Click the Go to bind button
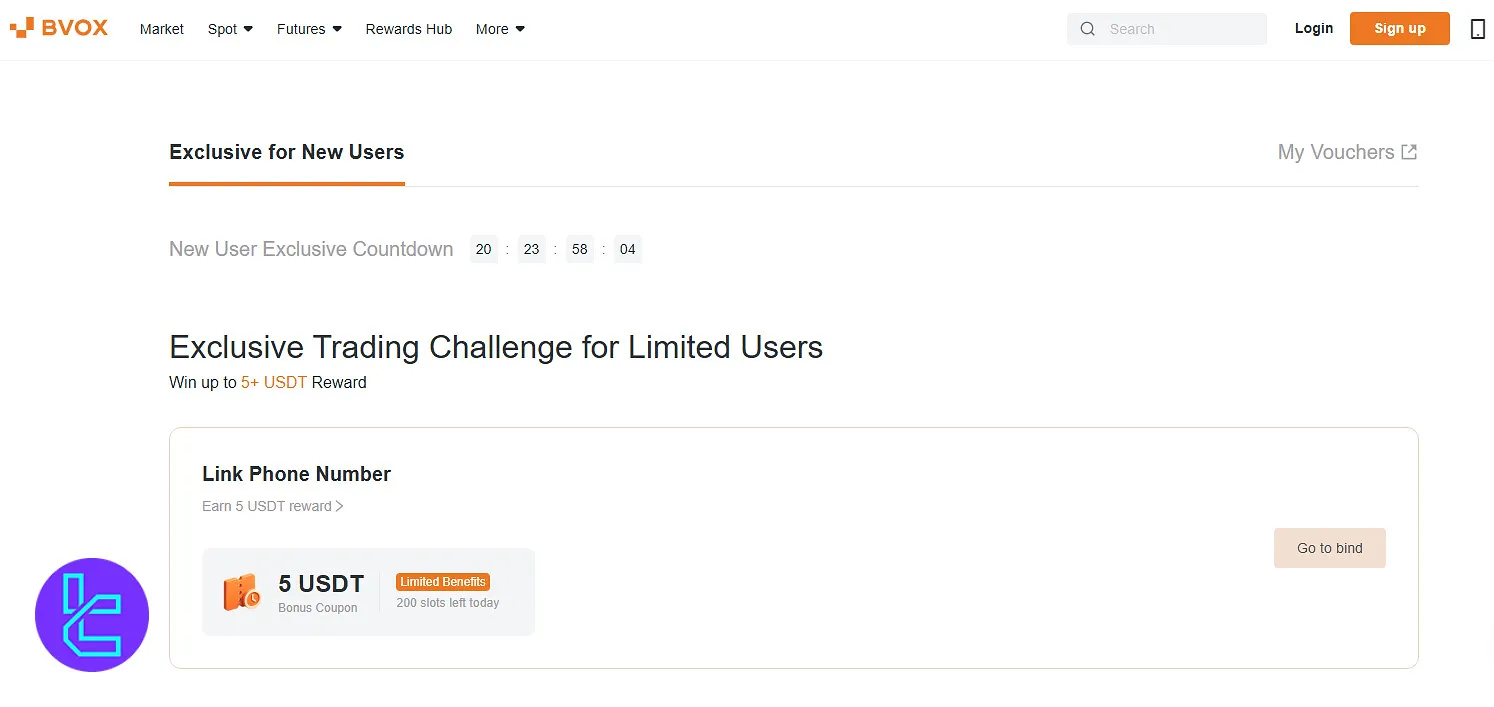This screenshot has width=1494, height=707. pos(1330,548)
